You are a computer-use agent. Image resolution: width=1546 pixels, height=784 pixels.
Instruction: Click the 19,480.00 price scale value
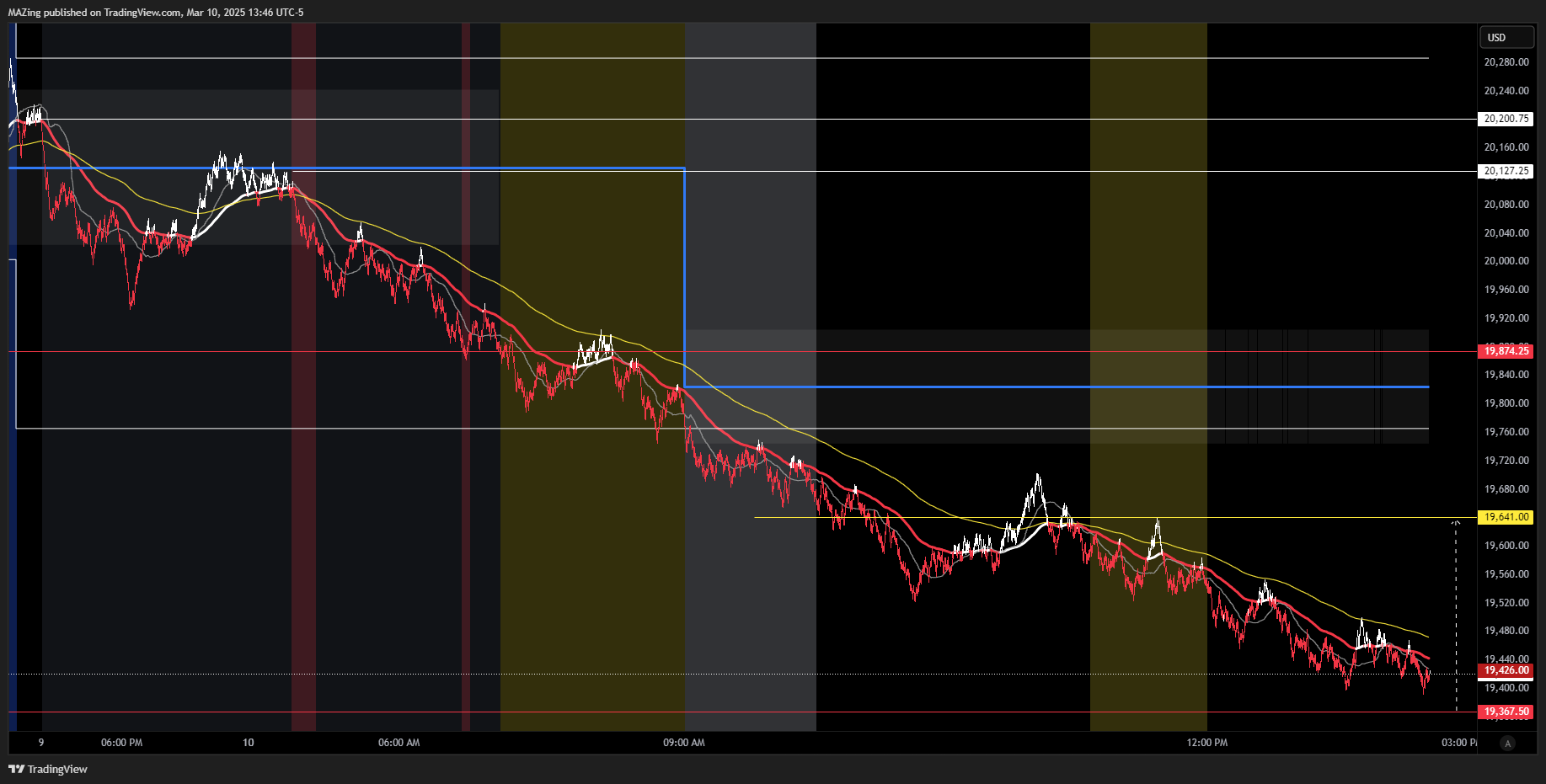point(1506,631)
